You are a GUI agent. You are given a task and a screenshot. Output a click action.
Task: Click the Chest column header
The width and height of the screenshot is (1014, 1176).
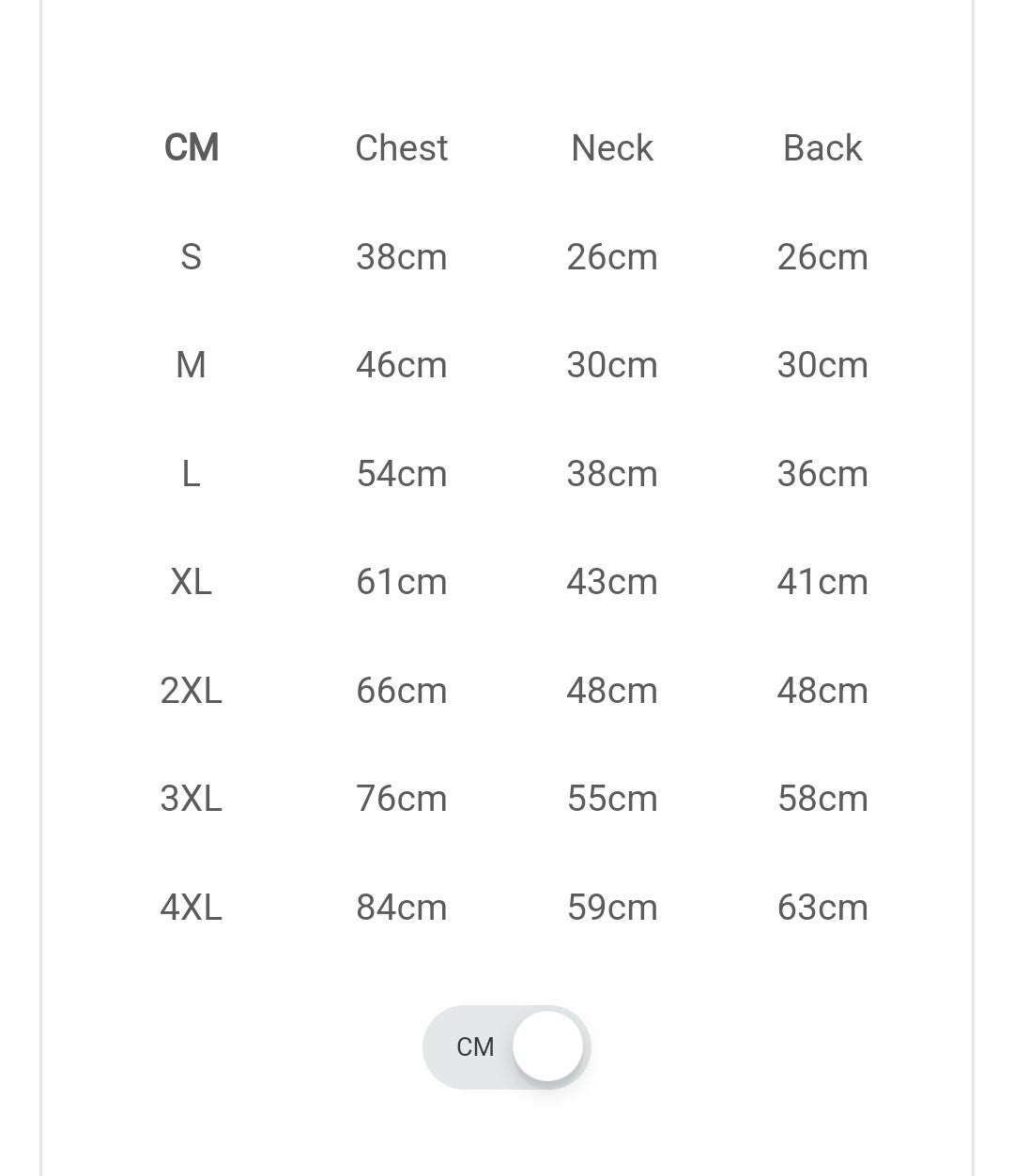(401, 148)
